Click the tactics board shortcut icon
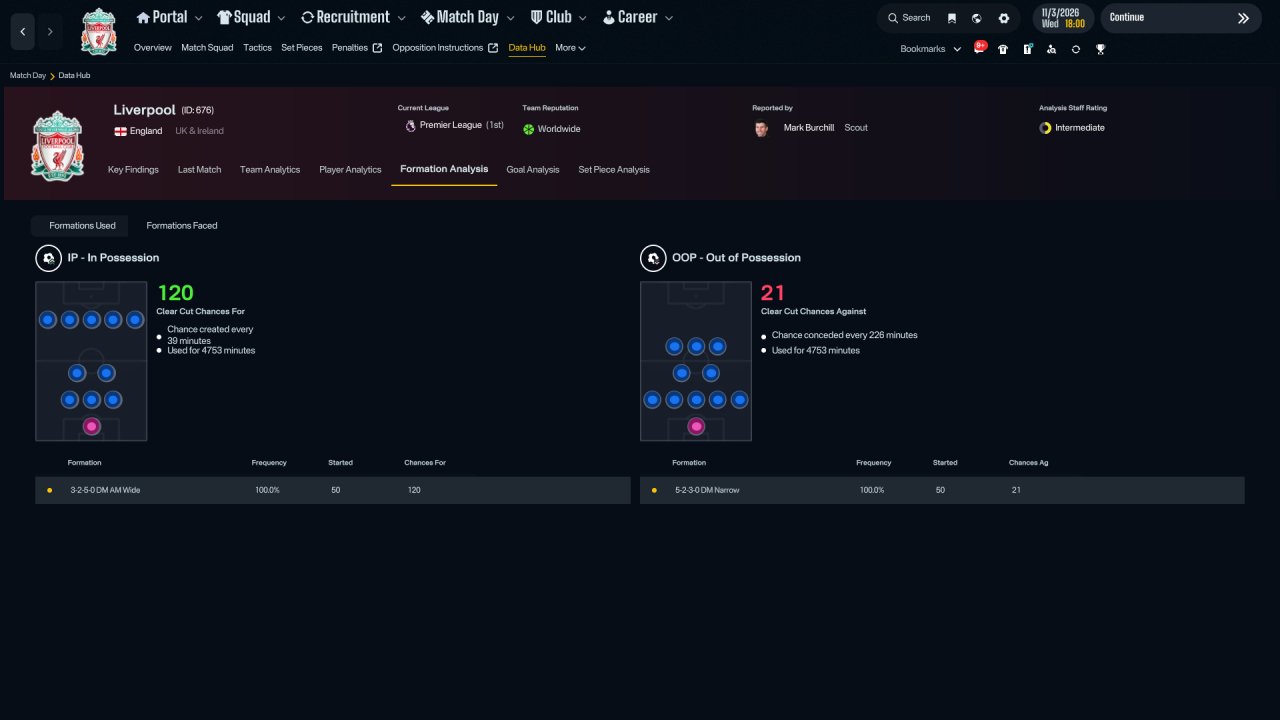 (x=1027, y=49)
